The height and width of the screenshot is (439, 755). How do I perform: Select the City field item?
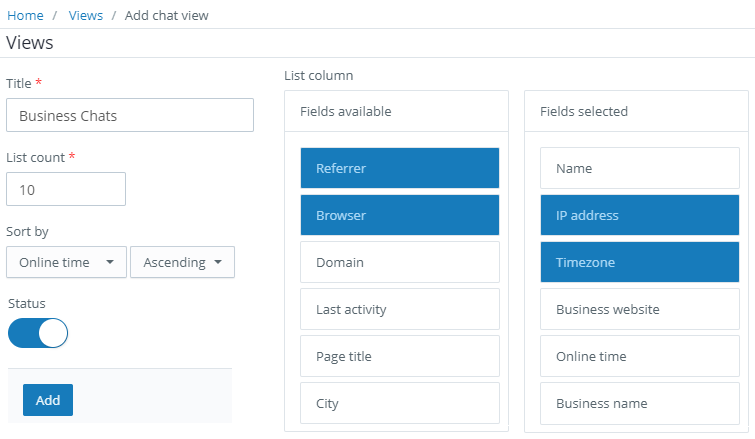tap(399, 403)
